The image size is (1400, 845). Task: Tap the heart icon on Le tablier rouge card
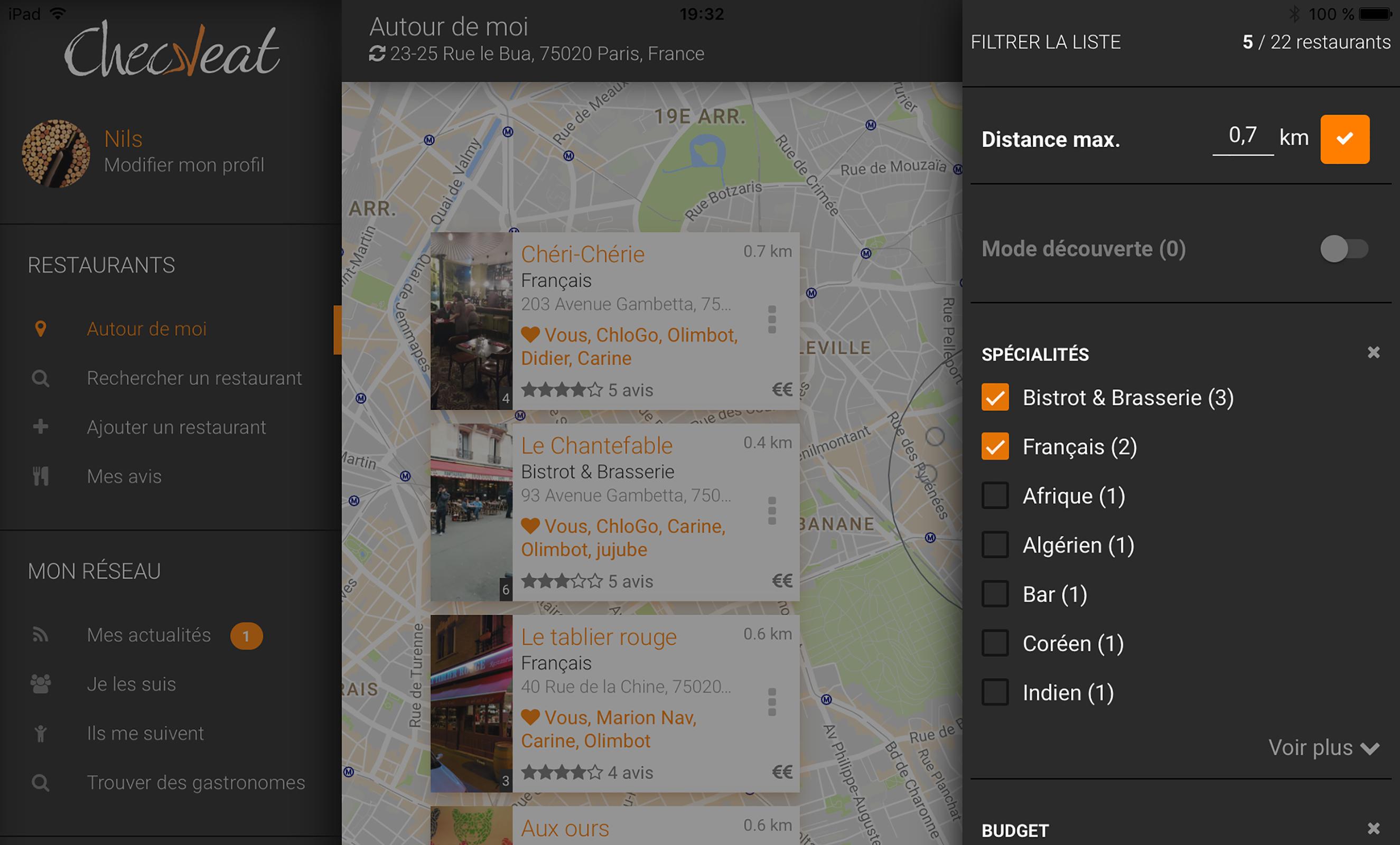[x=530, y=717]
